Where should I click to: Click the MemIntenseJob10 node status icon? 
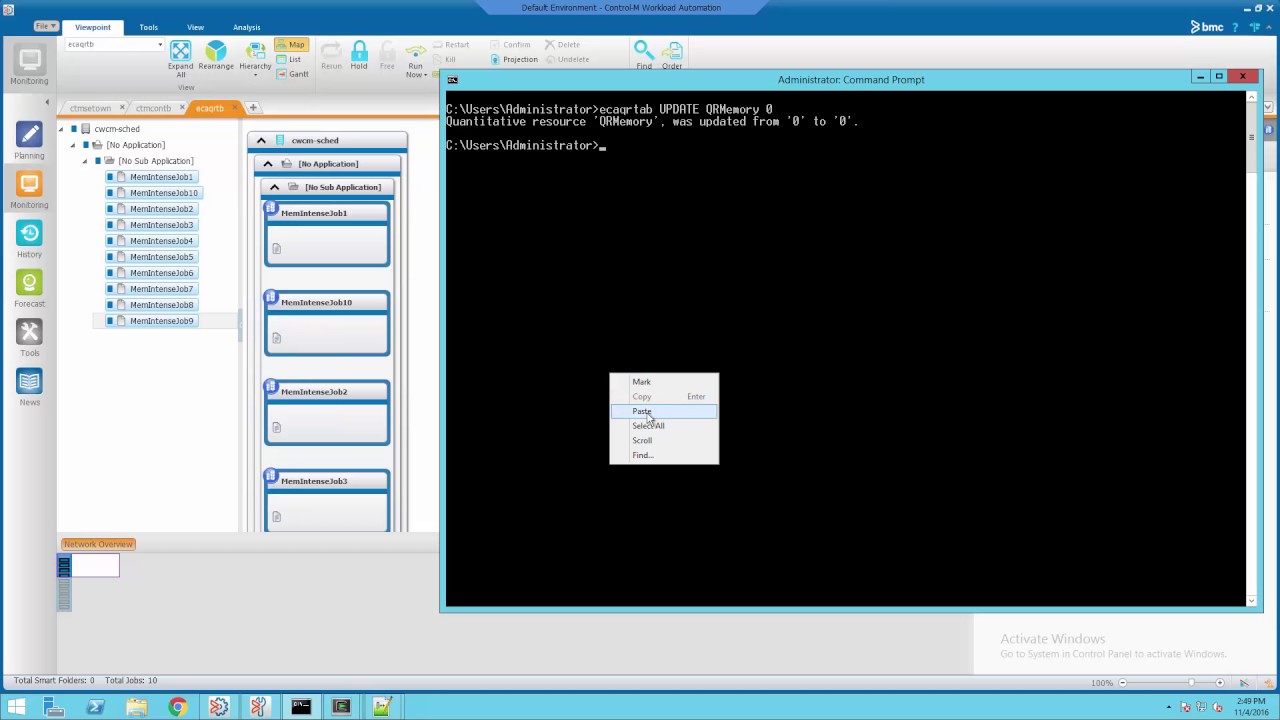tap(270, 297)
